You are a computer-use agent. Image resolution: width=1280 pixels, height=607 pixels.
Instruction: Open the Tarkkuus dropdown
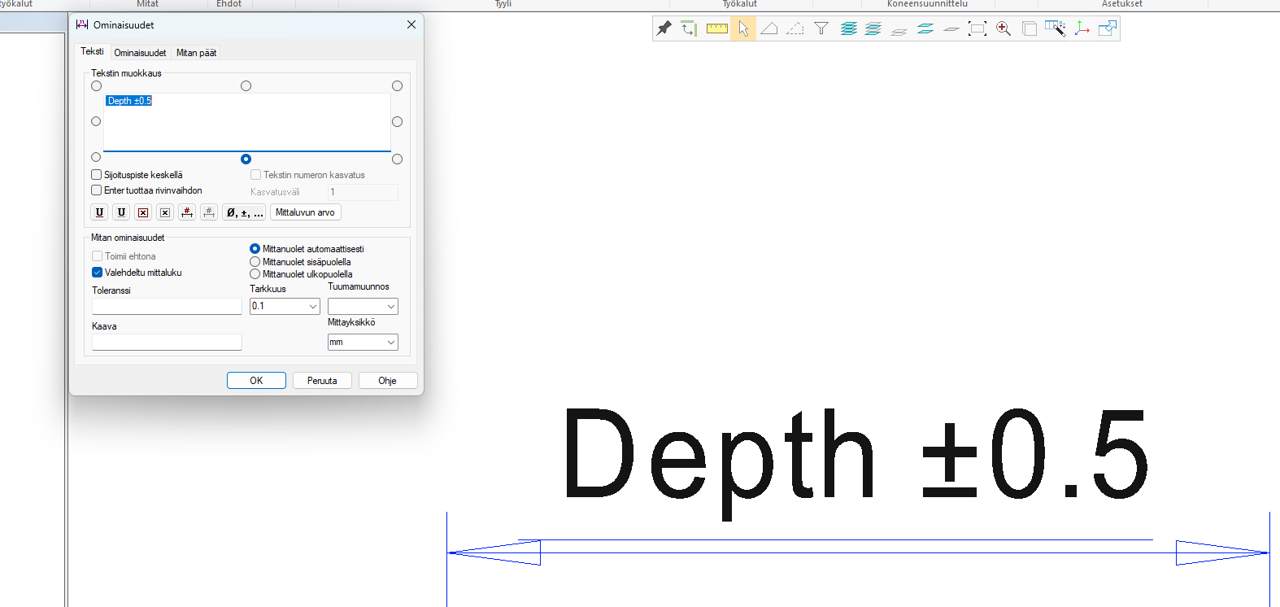(x=285, y=306)
